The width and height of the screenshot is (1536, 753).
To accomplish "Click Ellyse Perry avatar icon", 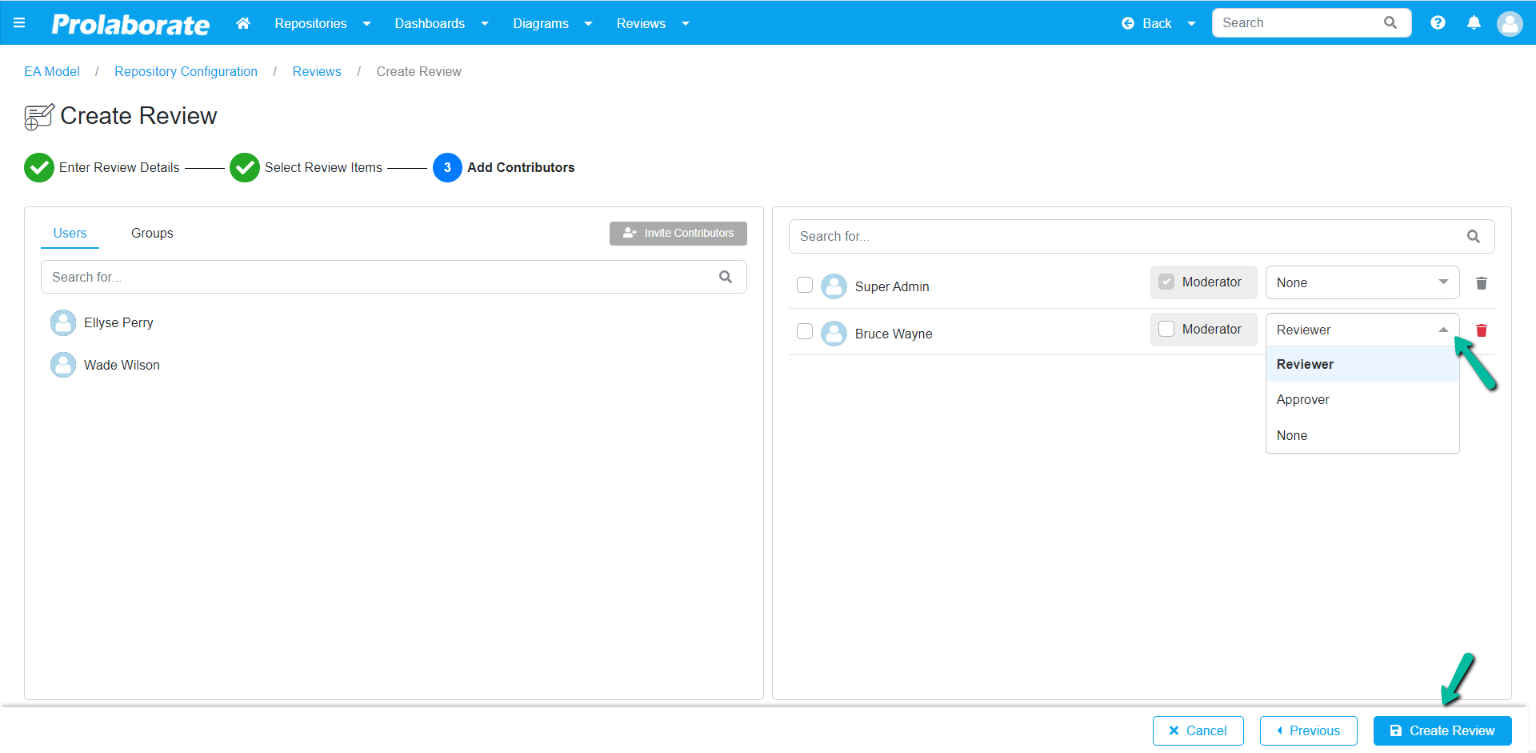I will (x=63, y=322).
